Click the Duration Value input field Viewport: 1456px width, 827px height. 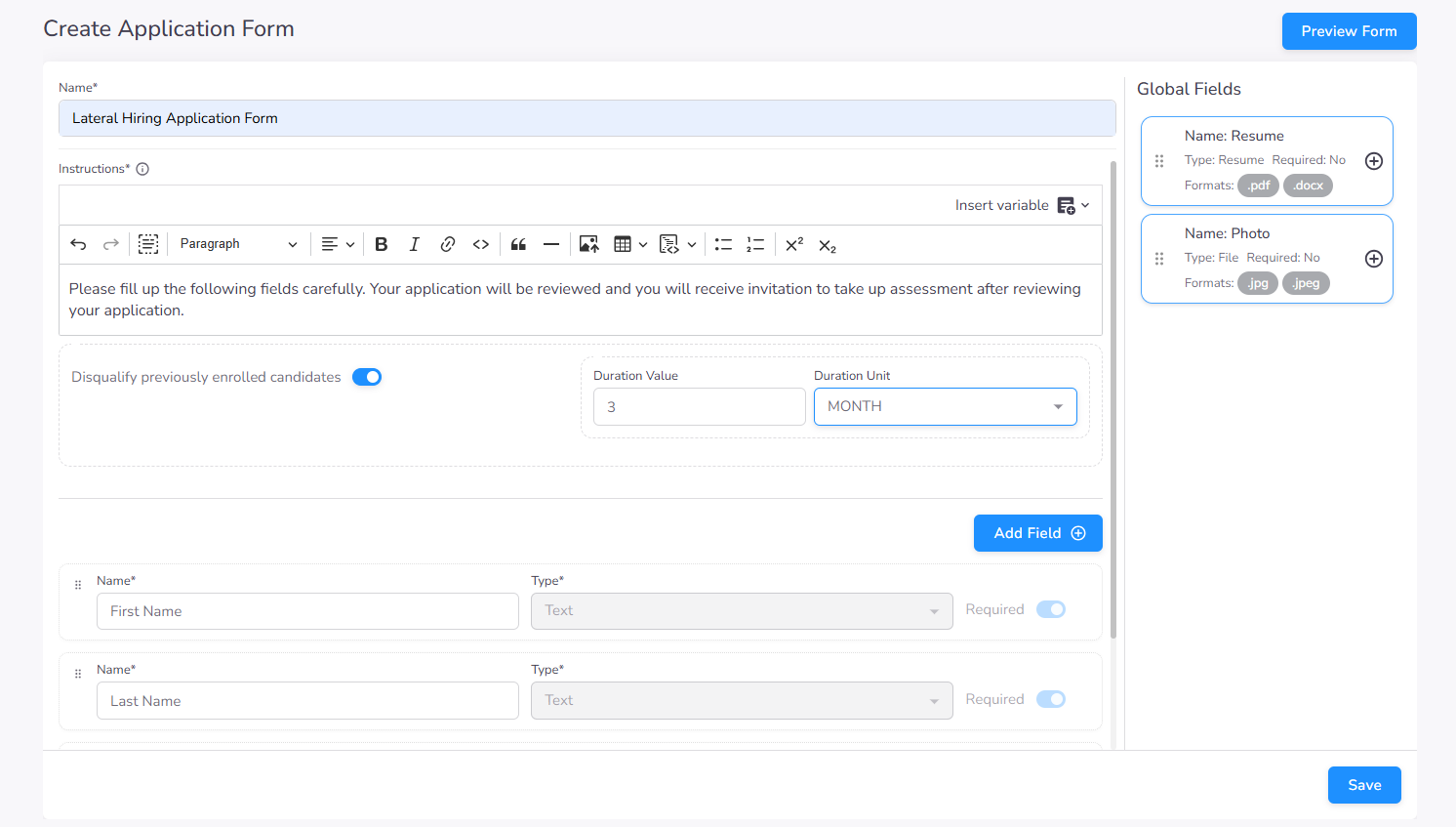(x=699, y=407)
